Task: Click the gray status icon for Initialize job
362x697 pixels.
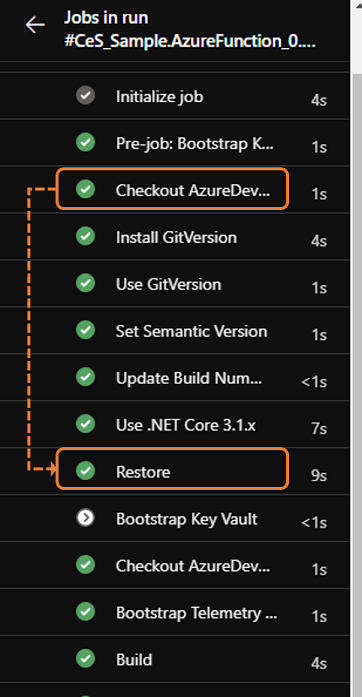Action: pos(85,95)
